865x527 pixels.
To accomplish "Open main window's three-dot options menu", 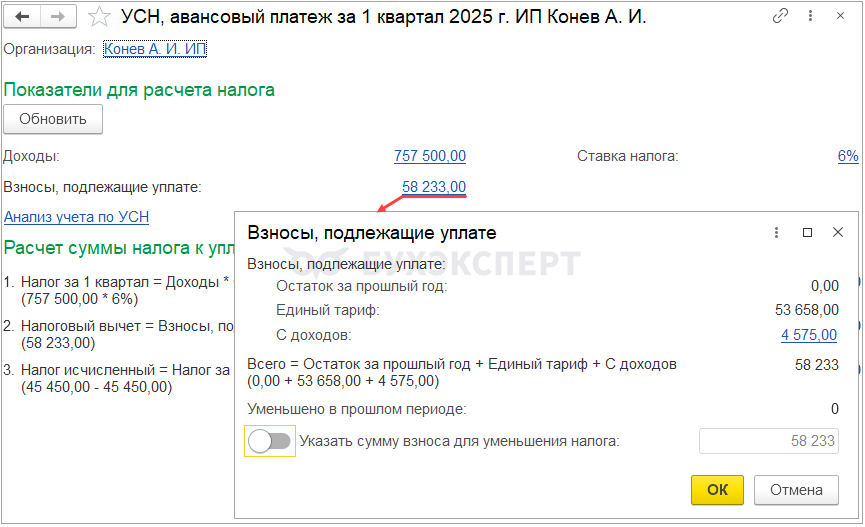I will (x=810, y=16).
